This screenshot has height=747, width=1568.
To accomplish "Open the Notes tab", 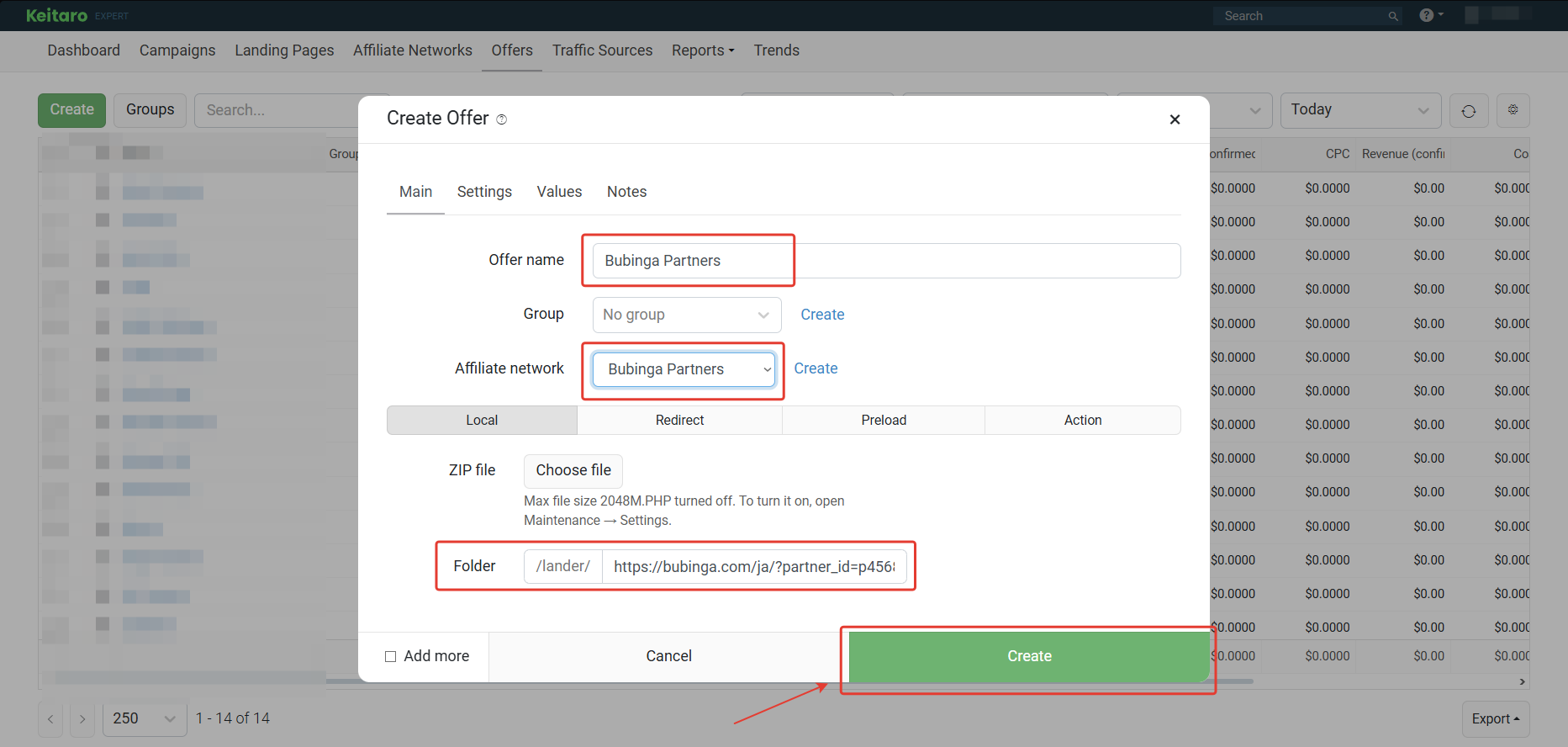I will 626,192.
